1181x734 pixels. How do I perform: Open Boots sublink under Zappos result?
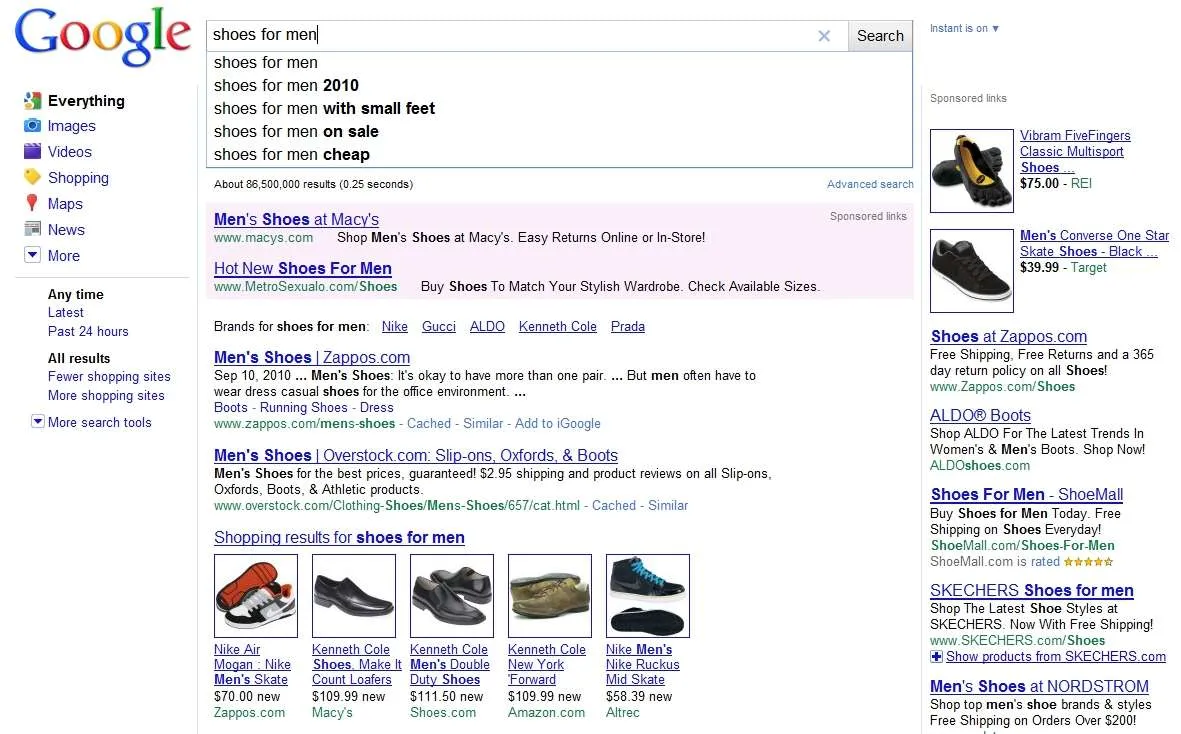click(x=230, y=407)
